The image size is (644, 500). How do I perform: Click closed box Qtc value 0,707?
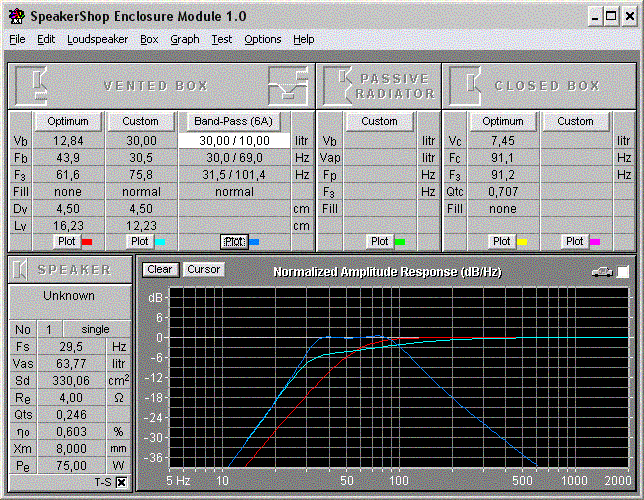coord(503,192)
